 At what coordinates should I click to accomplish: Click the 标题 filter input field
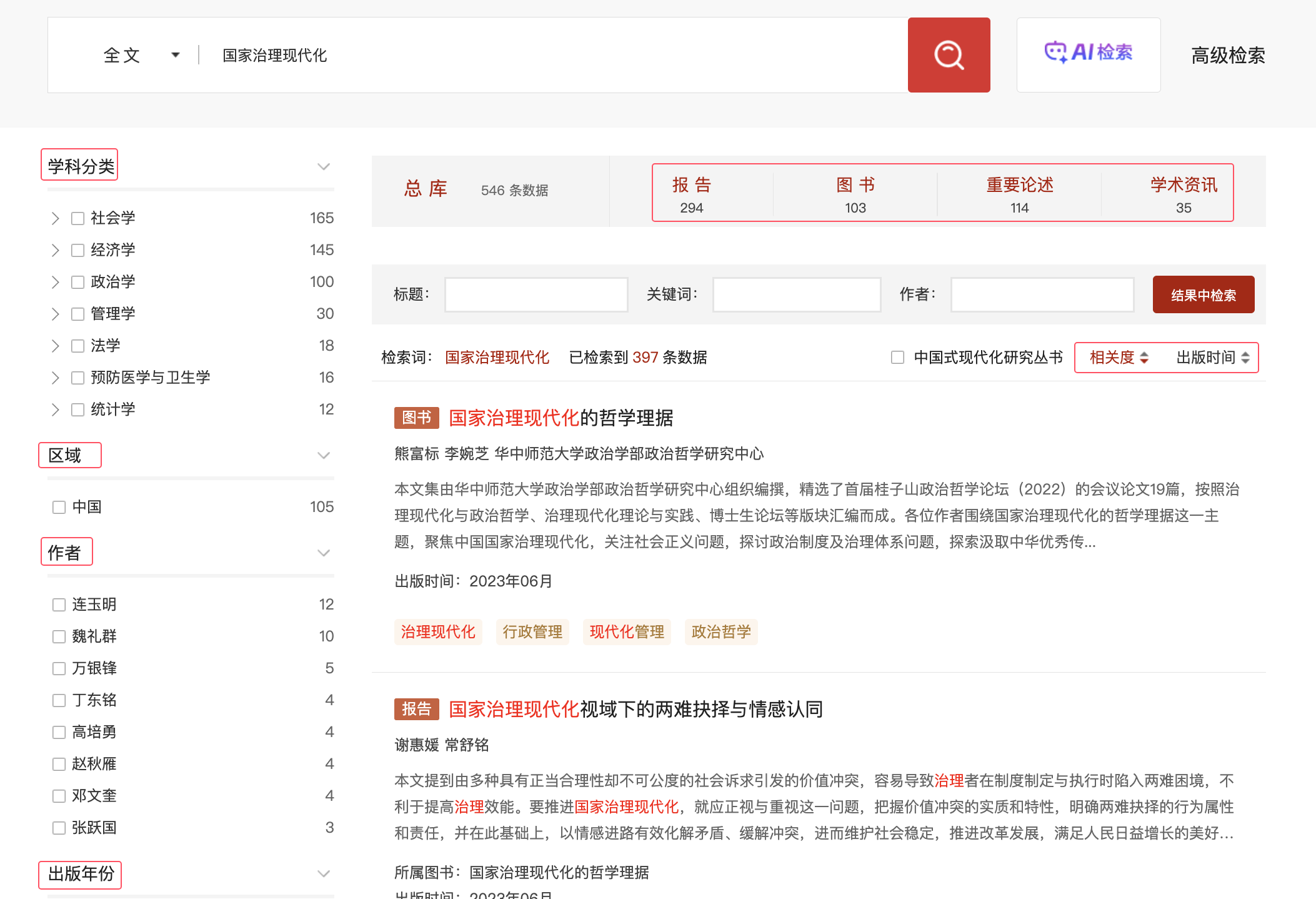tap(536, 294)
